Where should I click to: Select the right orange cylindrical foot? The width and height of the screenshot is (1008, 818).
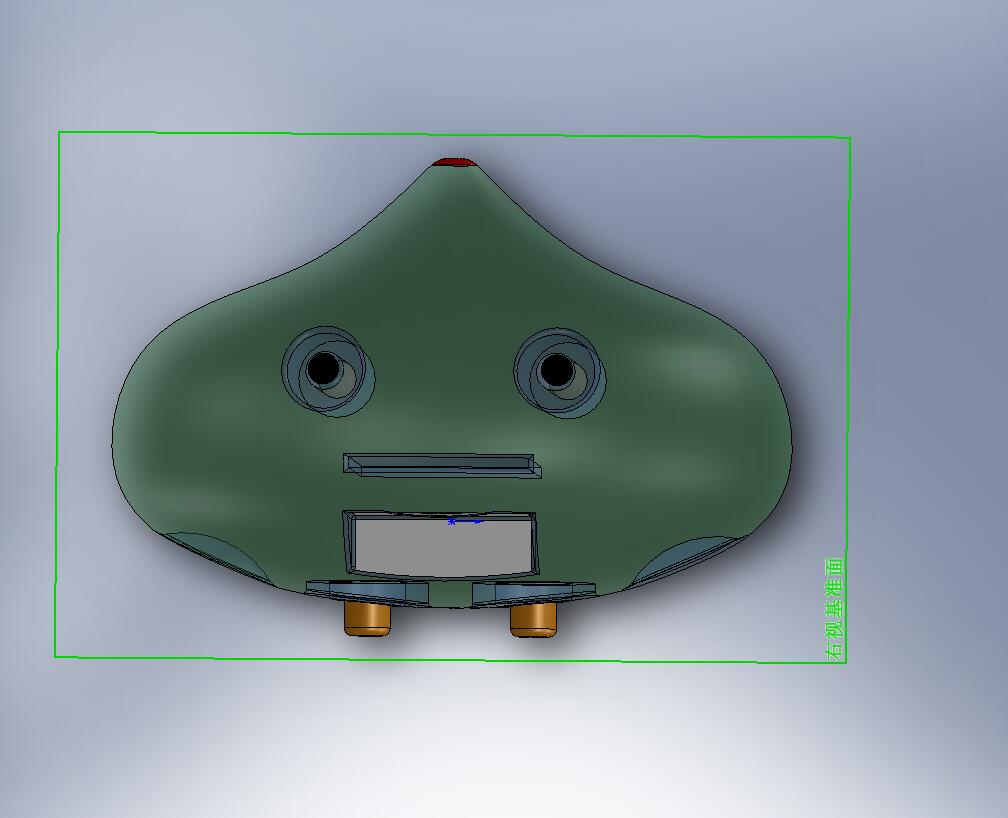coord(534,619)
